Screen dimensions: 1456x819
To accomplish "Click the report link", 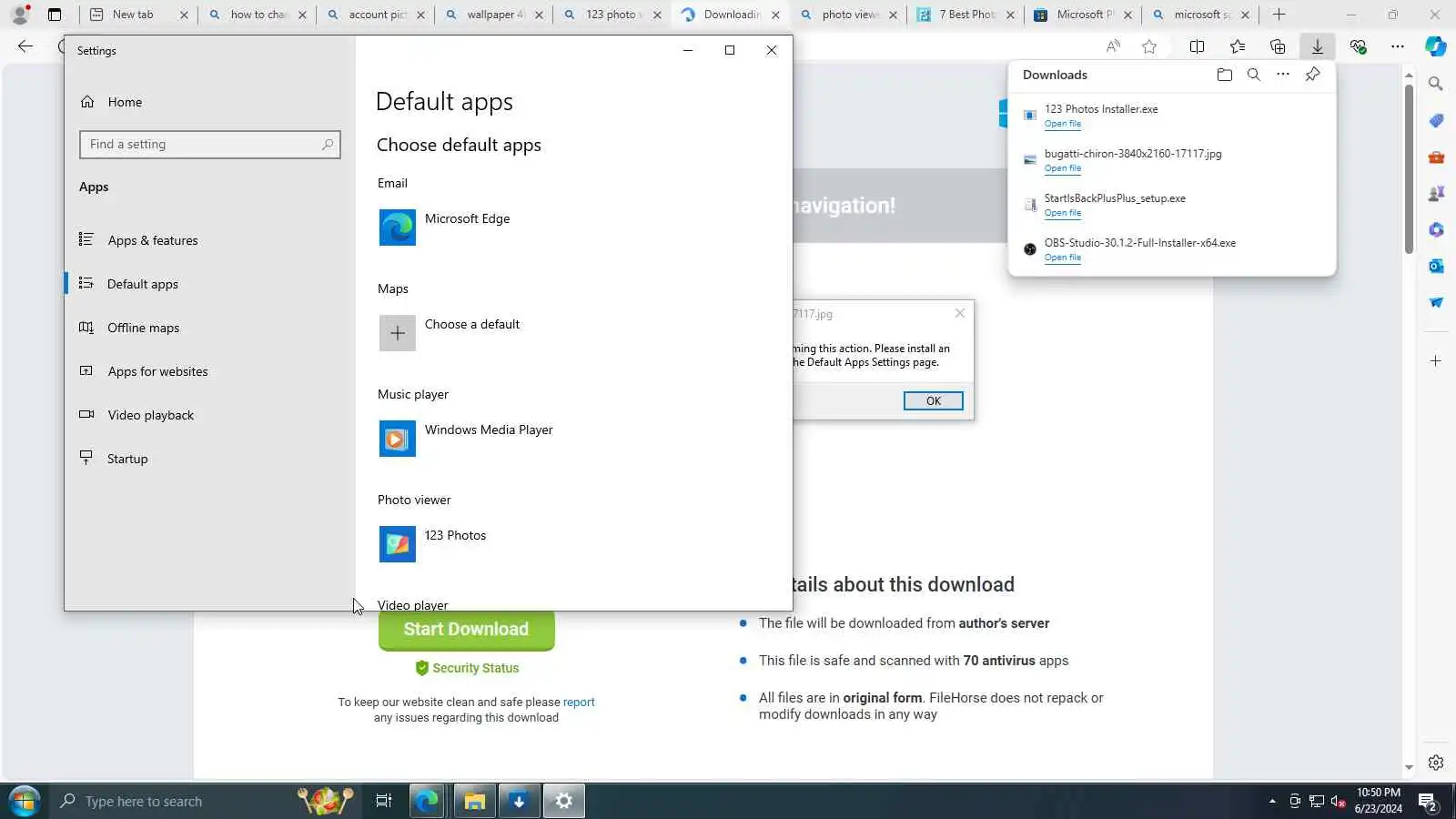I will coord(579,703).
